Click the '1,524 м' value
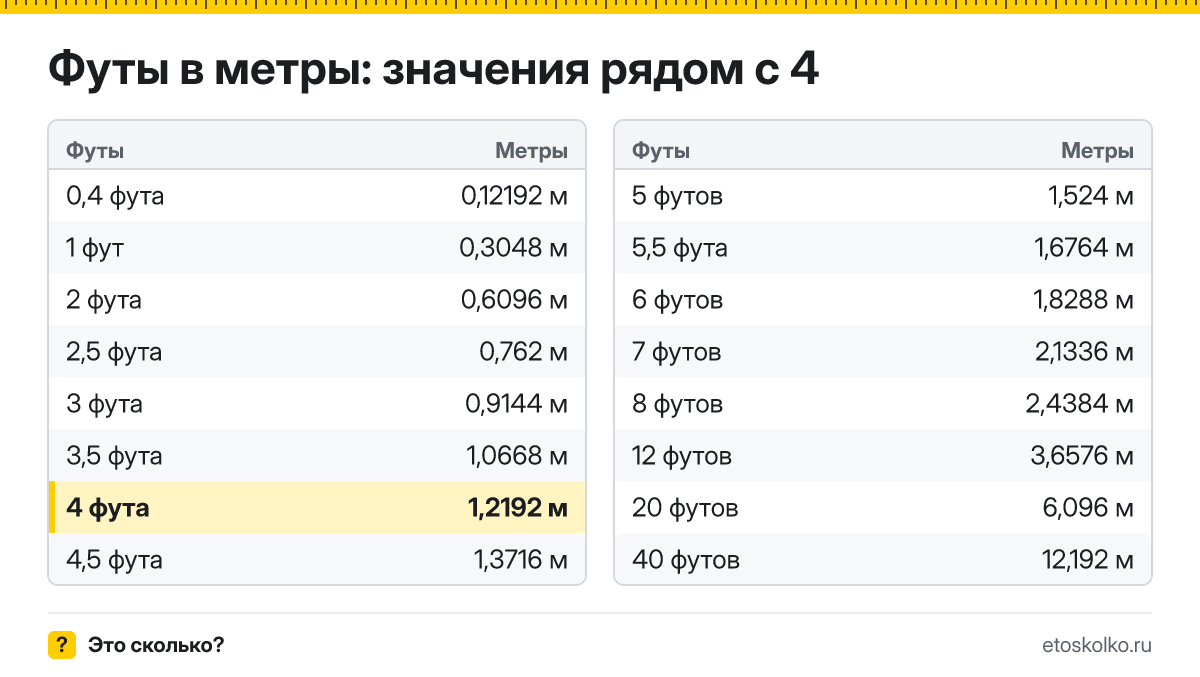The width and height of the screenshot is (1200, 677). (x=1091, y=196)
